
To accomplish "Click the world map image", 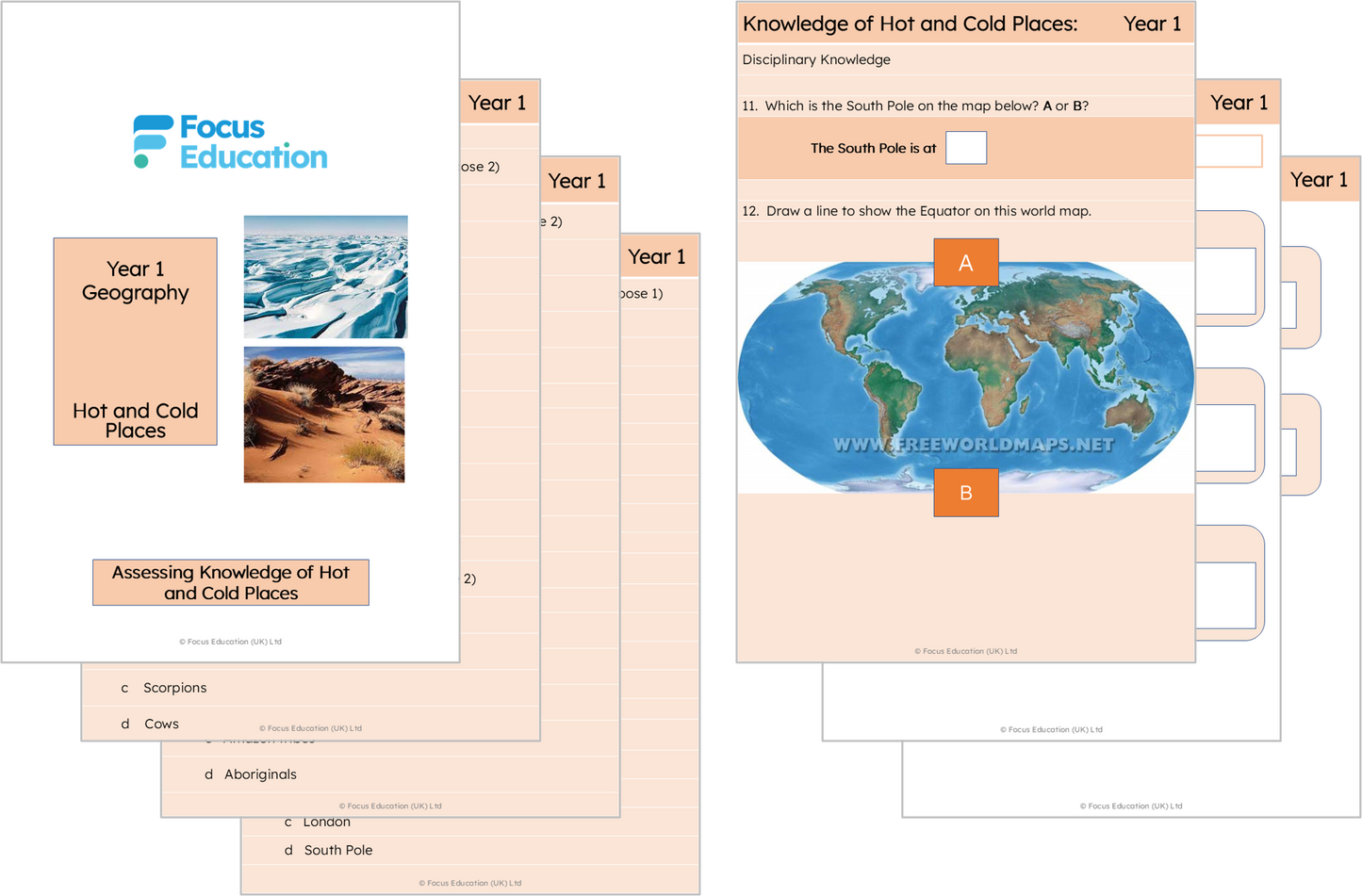I will click(x=965, y=377).
